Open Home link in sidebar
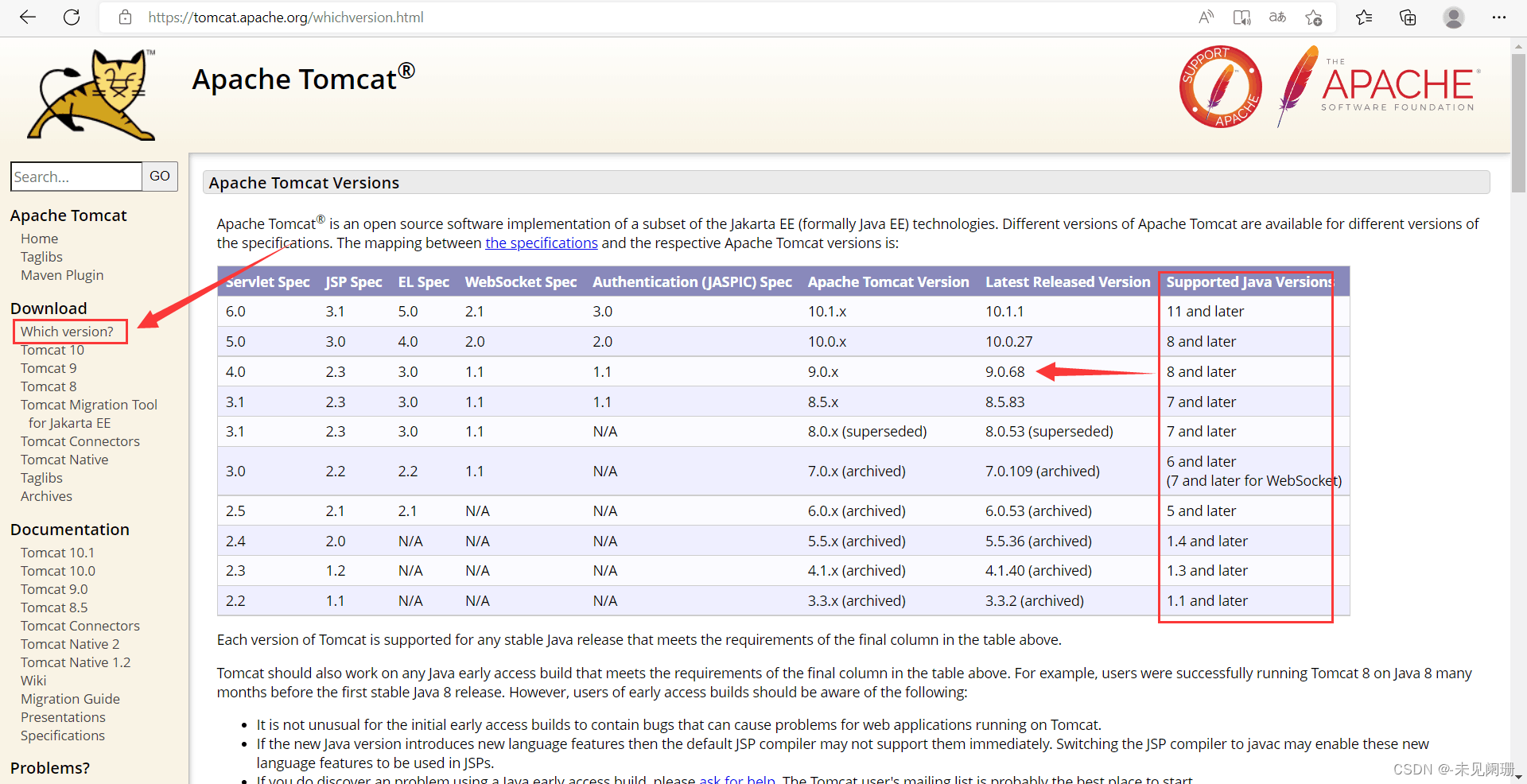This screenshot has height=784, width=1527. [x=39, y=239]
